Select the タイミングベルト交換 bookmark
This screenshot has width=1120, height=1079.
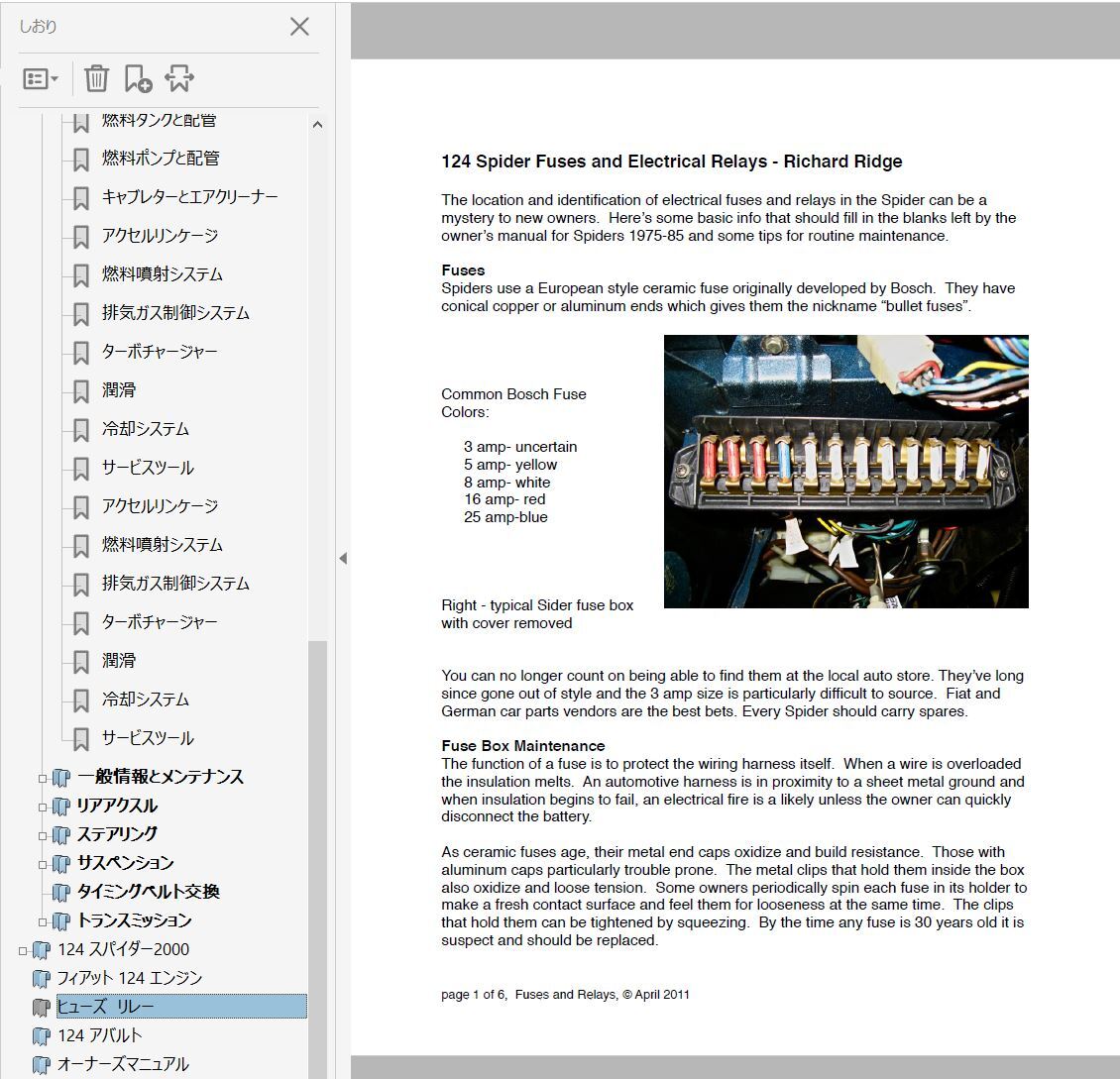coord(148,891)
